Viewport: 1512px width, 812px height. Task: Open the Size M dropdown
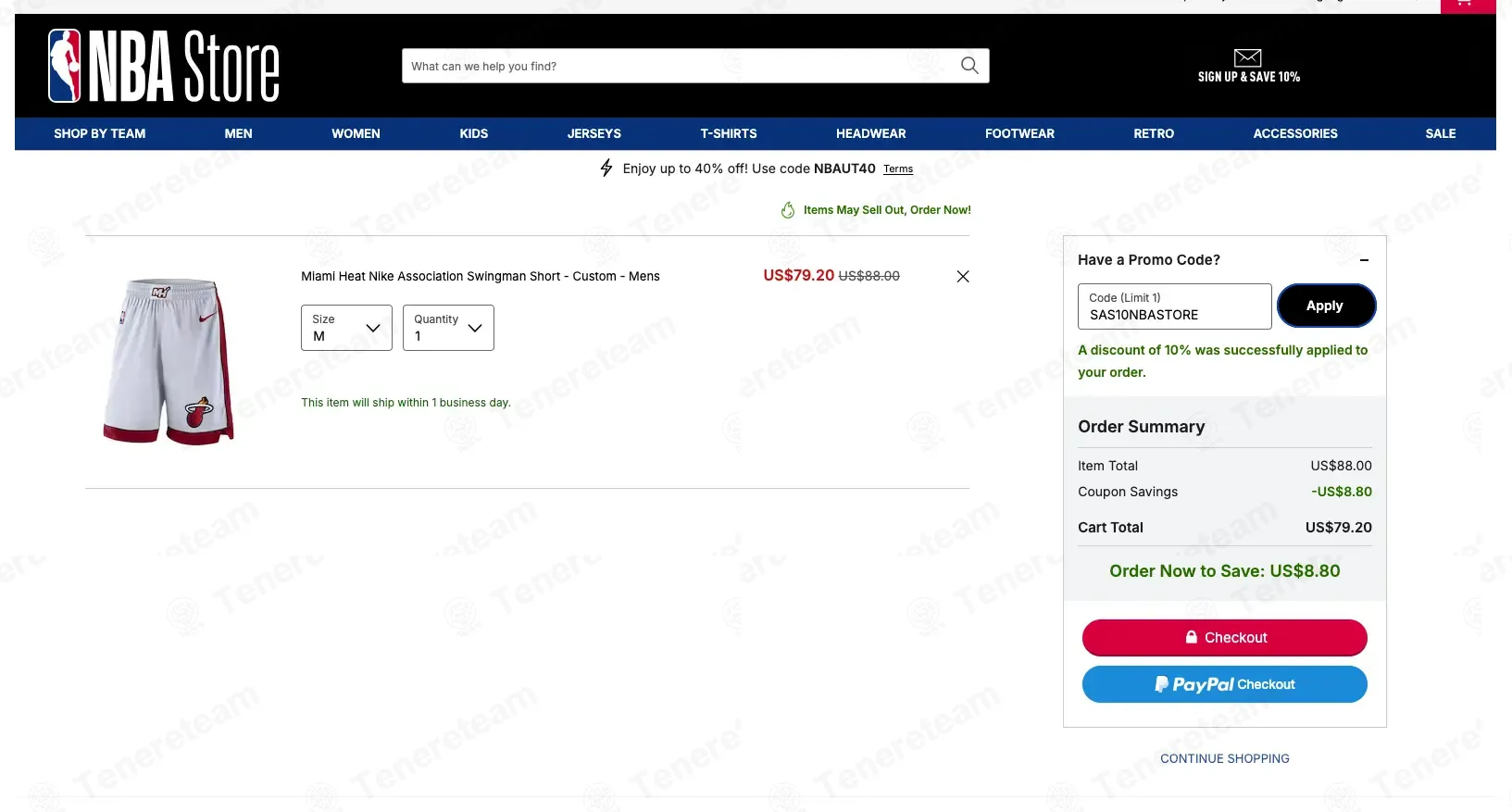pyautogui.click(x=346, y=328)
